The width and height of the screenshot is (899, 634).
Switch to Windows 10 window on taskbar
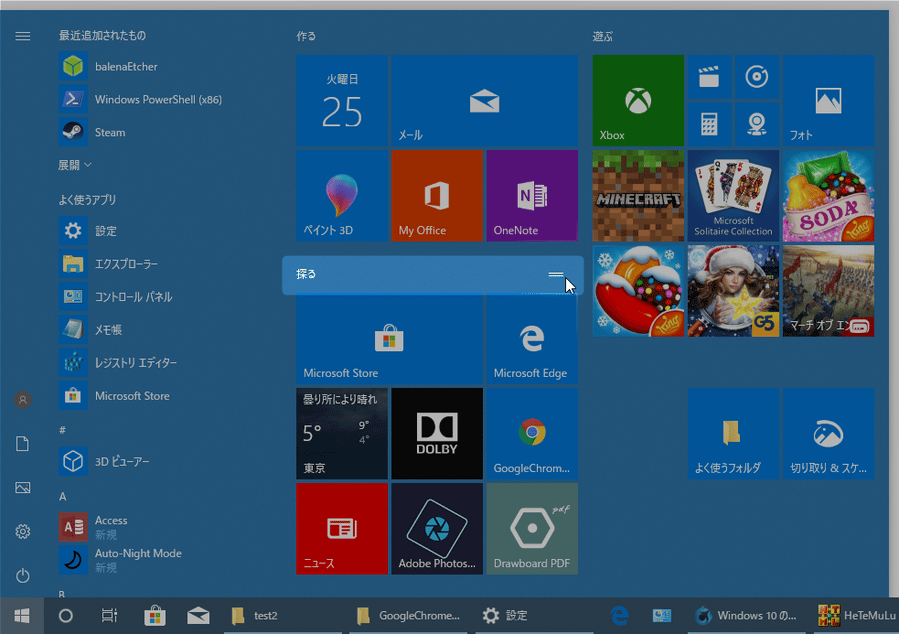click(x=746, y=616)
